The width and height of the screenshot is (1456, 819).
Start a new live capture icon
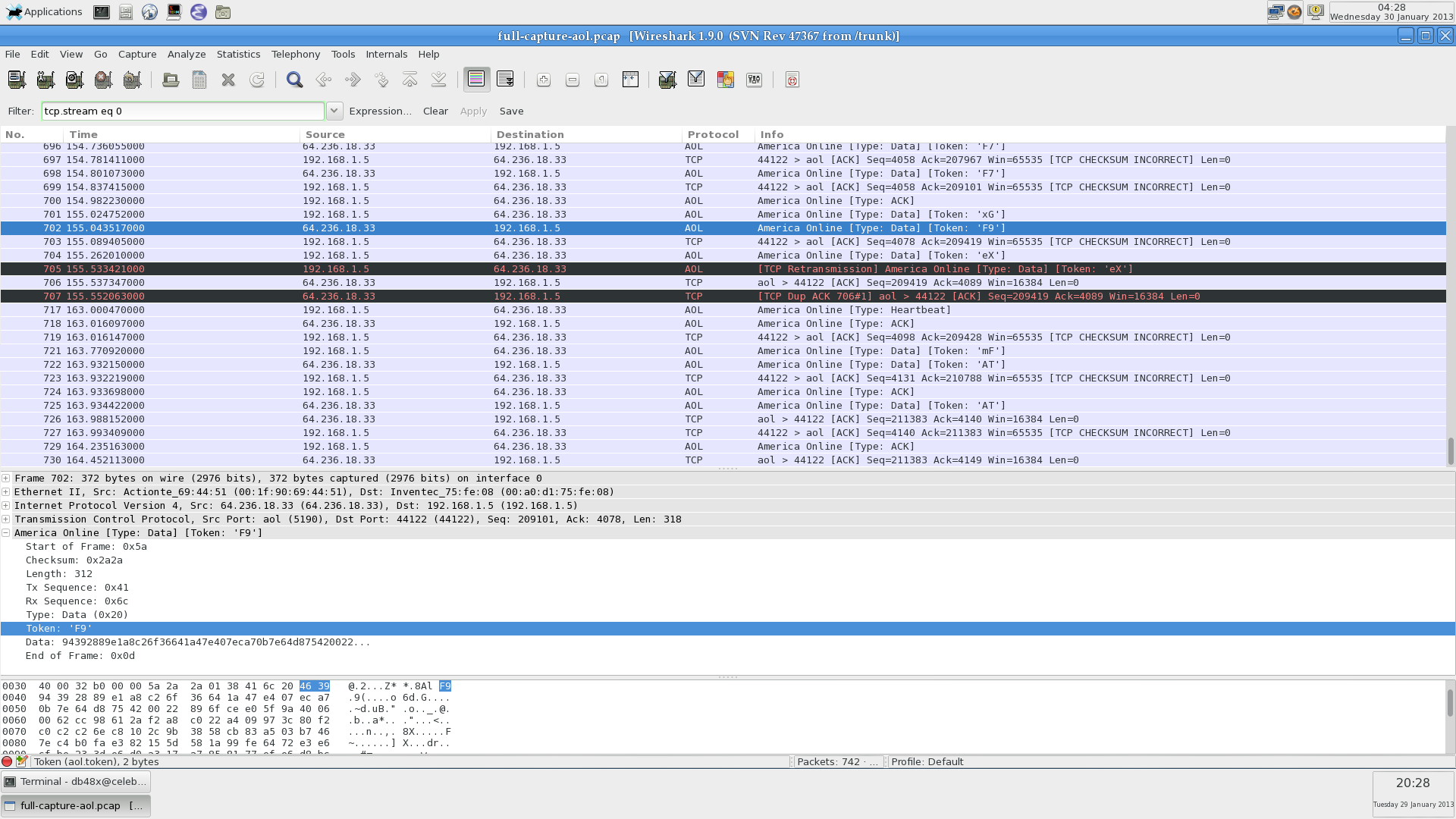(74, 80)
